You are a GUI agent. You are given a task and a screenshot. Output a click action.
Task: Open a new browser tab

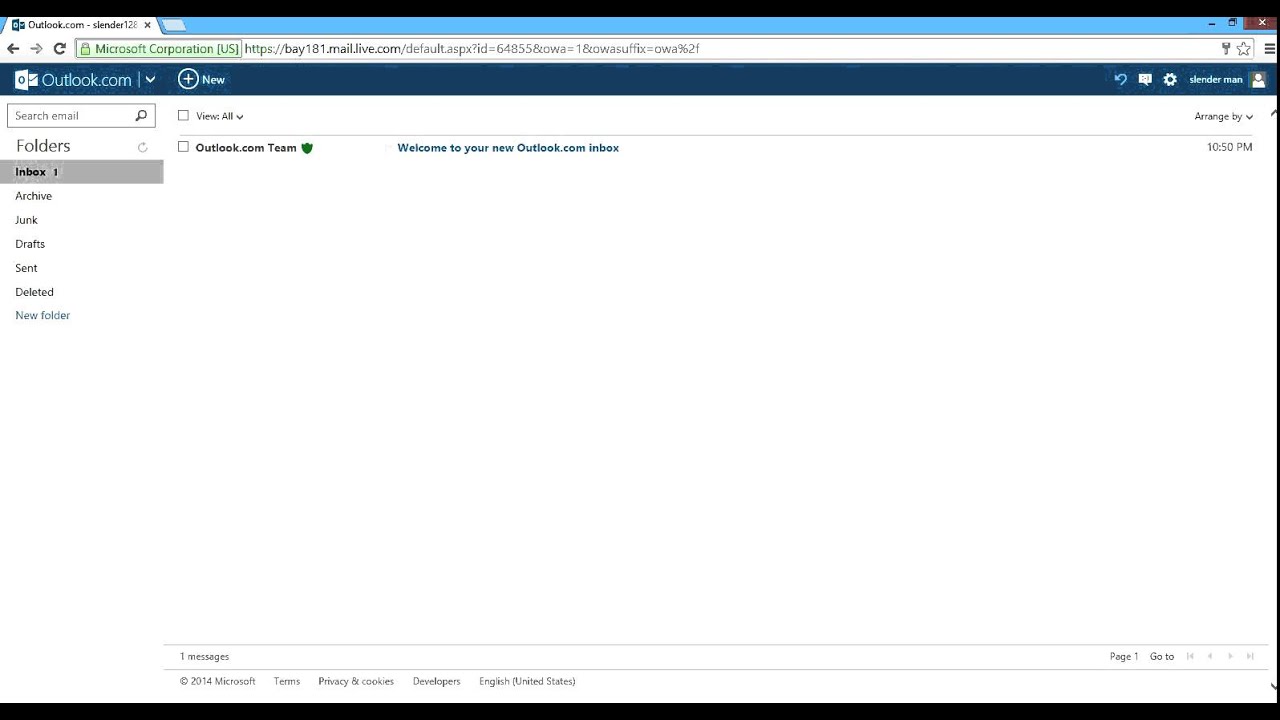coord(174,25)
